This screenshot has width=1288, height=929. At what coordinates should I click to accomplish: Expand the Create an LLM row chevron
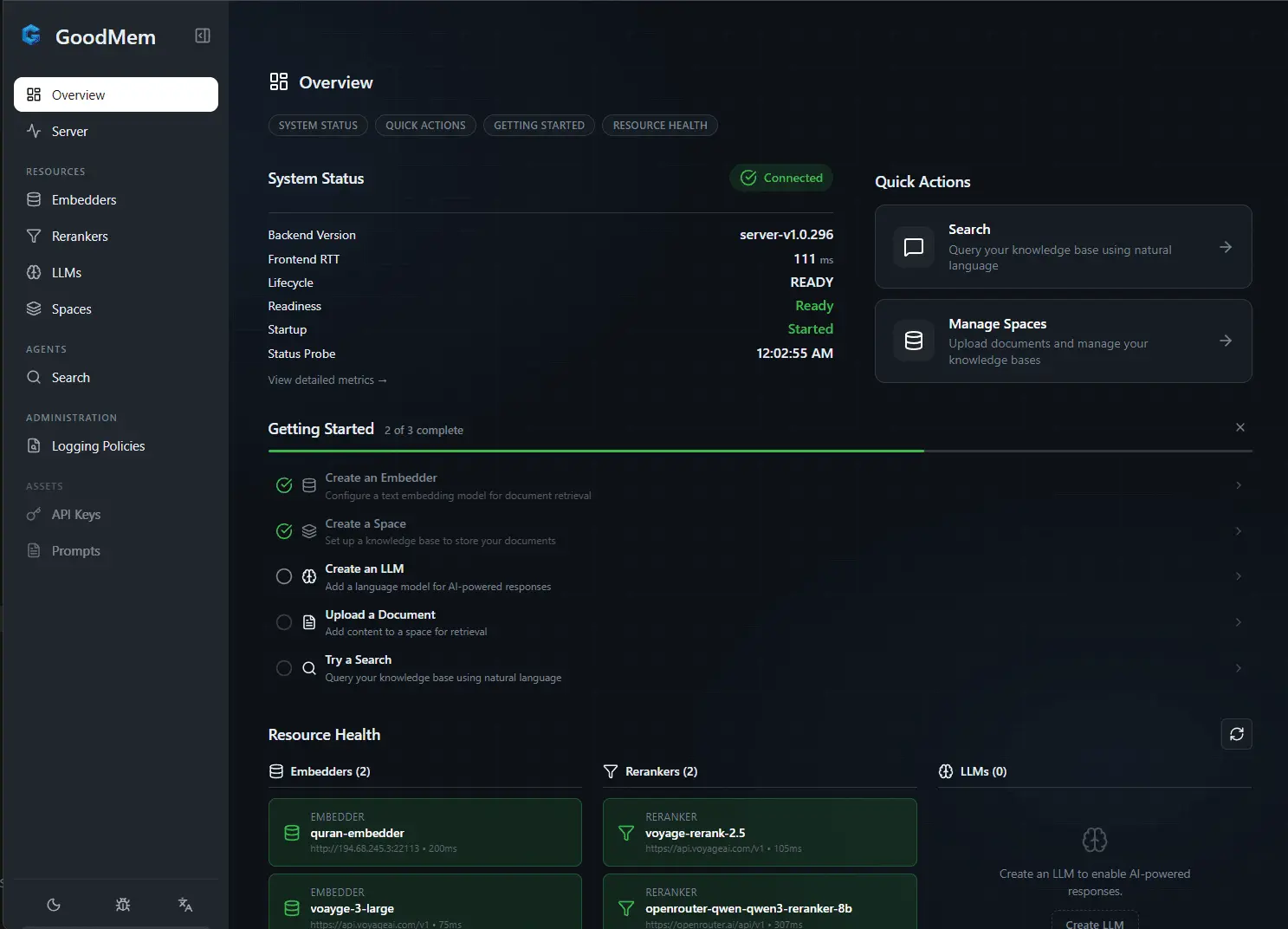click(1239, 576)
